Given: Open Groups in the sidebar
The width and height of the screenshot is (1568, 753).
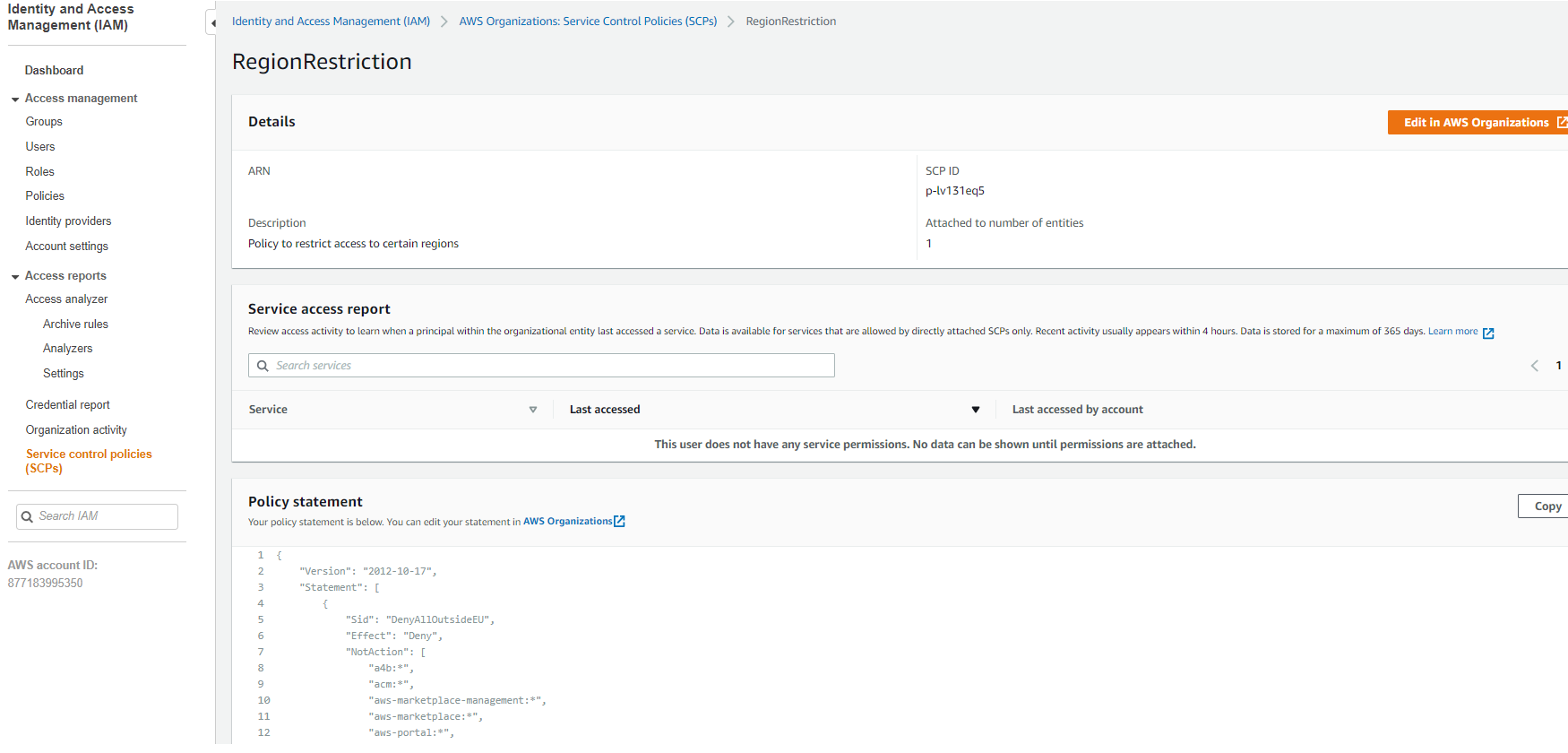Looking at the screenshot, I should tap(44, 122).
